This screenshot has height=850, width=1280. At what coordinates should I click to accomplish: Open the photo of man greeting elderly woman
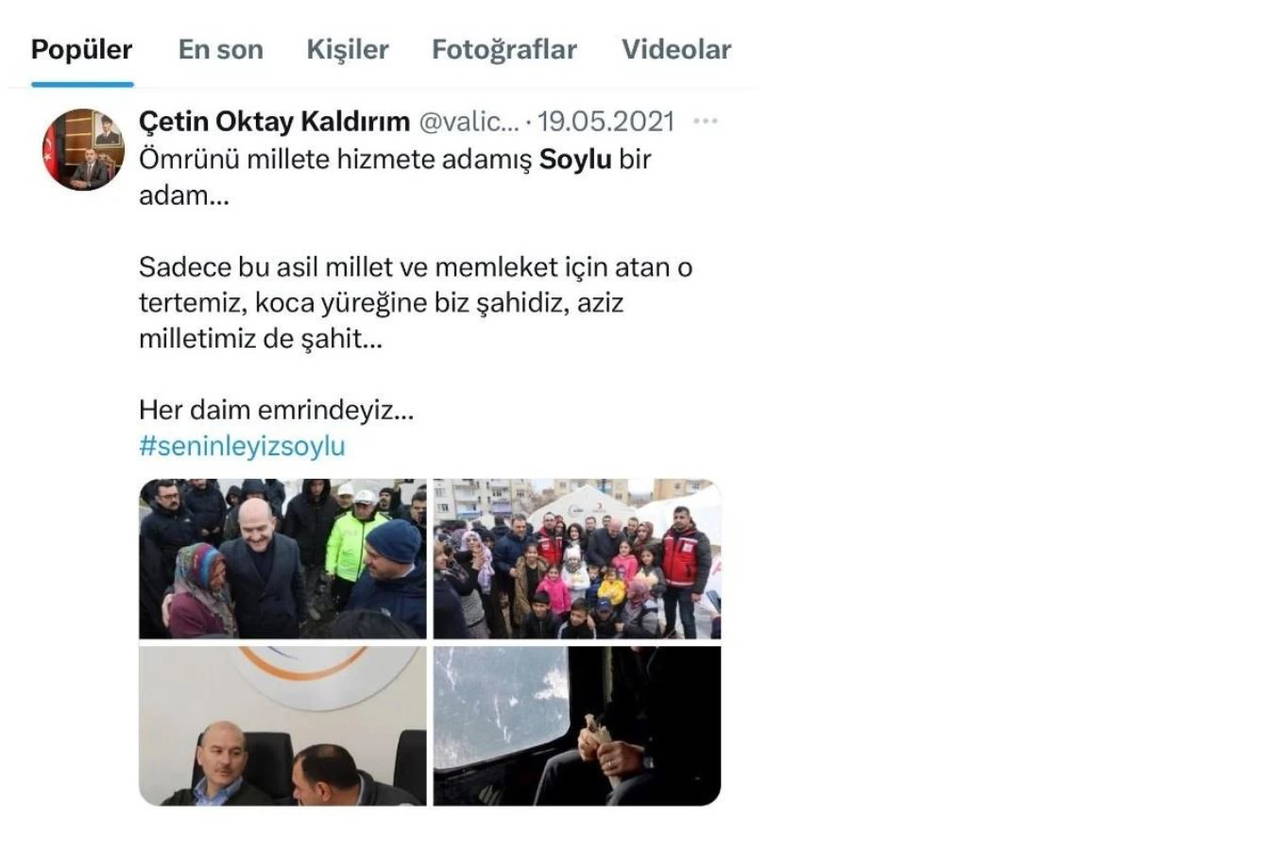tap(283, 559)
